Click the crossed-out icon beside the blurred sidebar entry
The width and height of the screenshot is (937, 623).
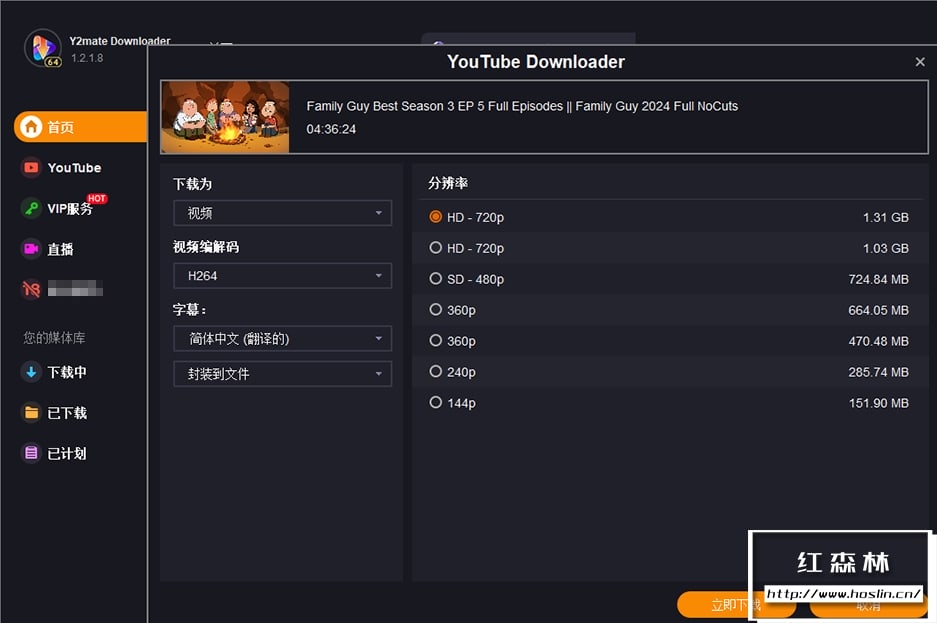tap(31, 290)
